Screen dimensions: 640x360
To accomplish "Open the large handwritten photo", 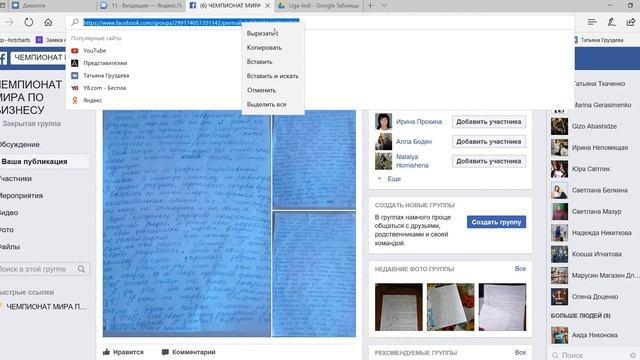I will point(187,223).
